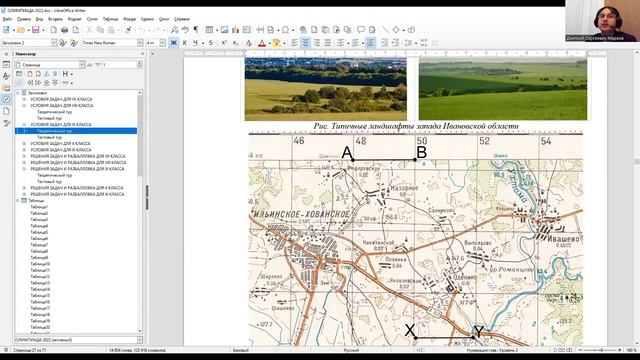Toggle Bold formatting button
The height and width of the screenshot is (360, 640).
click(x=173, y=42)
